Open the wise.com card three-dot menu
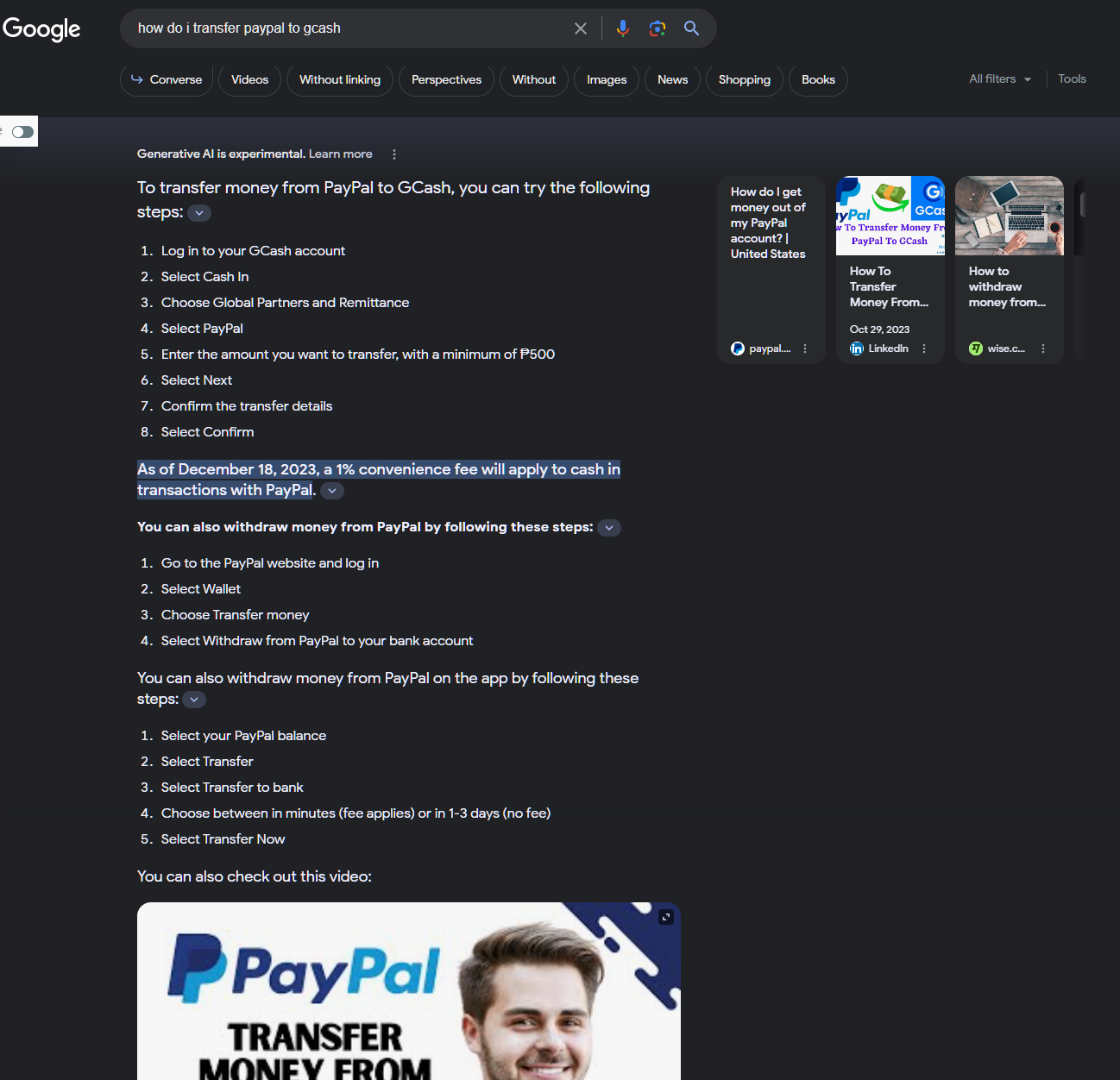The image size is (1120, 1080). [x=1043, y=348]
